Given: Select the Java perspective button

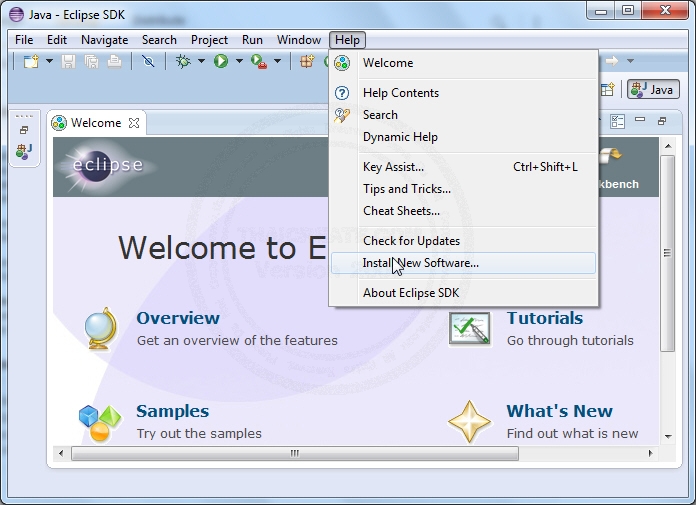Looking at the screenshot, I should click(x=653, y=90).
